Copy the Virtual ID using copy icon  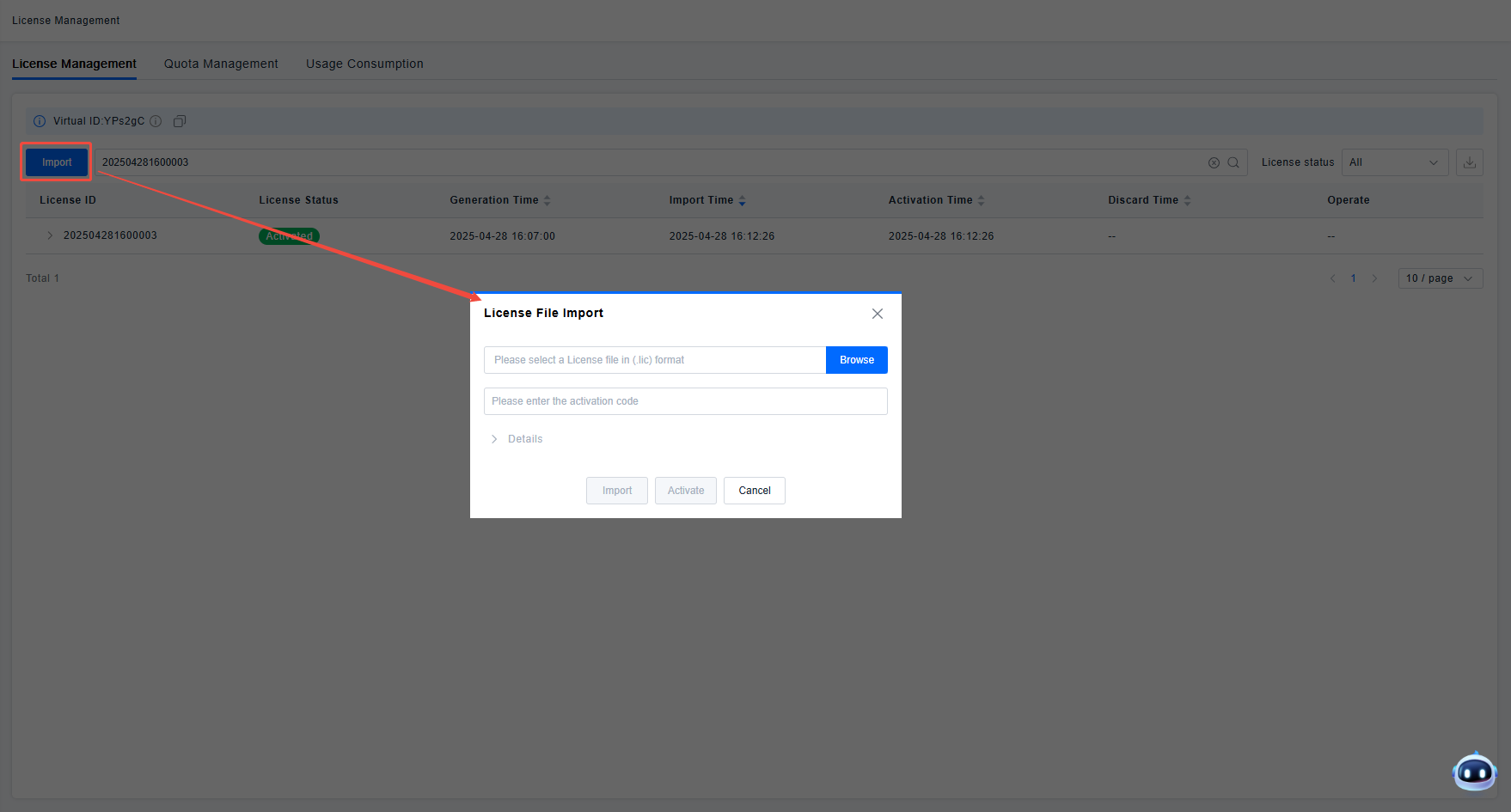point(180,121)
